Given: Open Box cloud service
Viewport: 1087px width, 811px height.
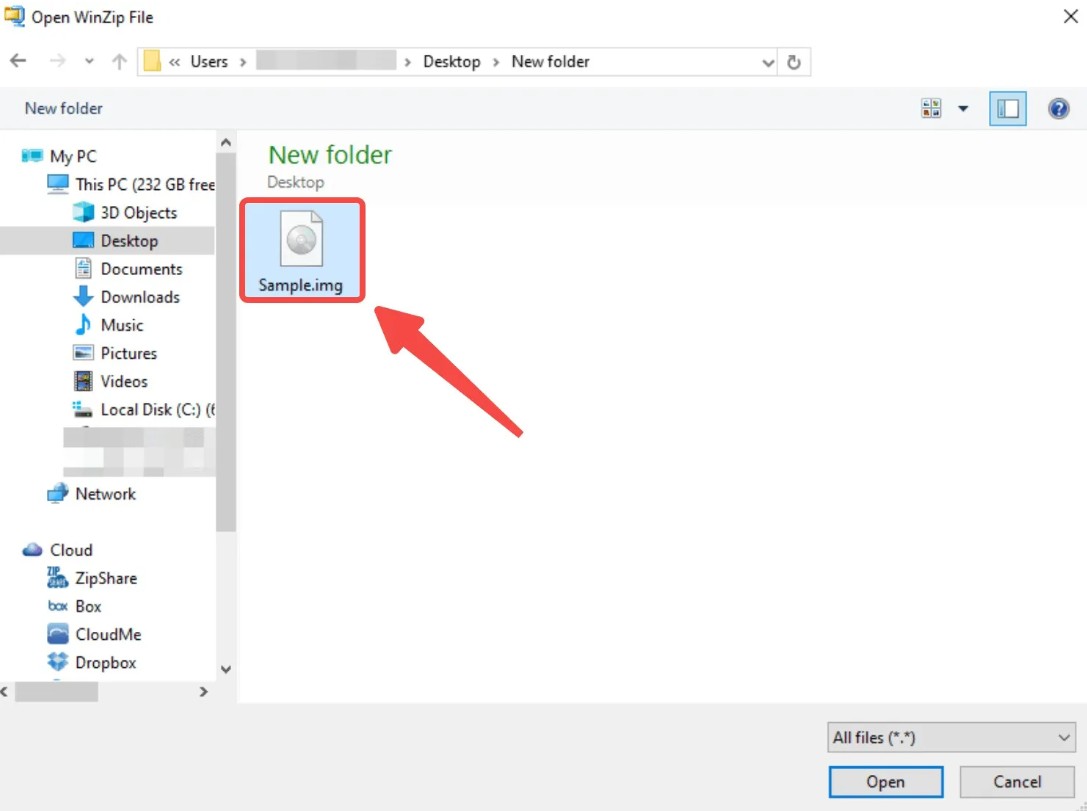Looking at the screenshot, I should tap(88, 607).
